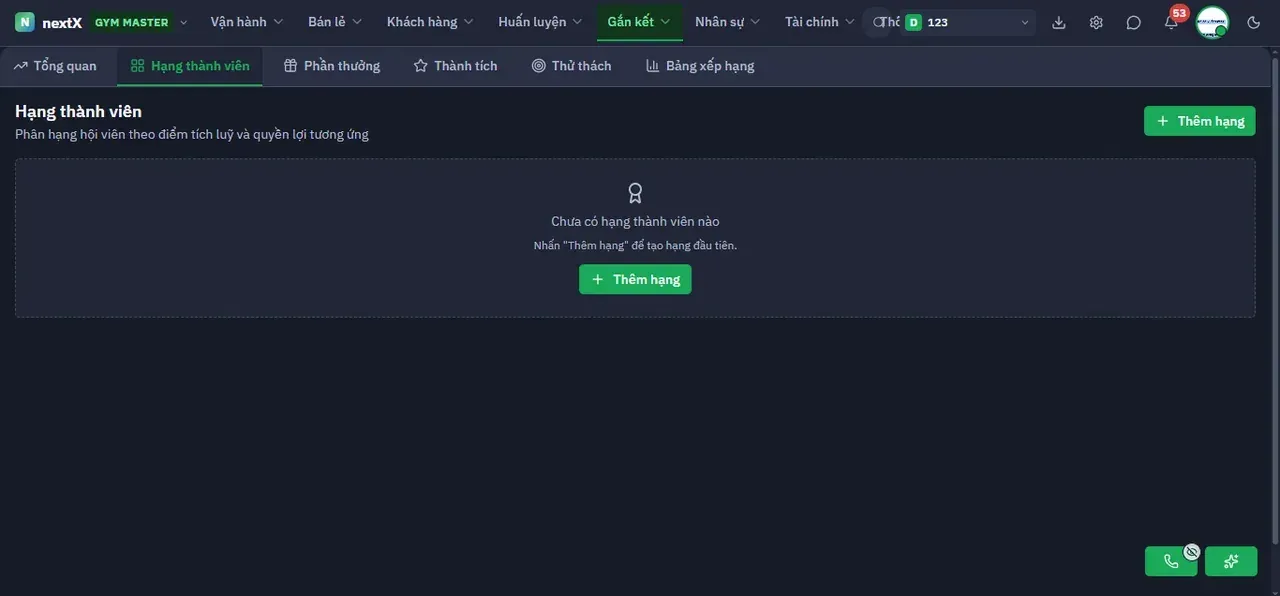Expand the Bán lẻ menu

pyautogui.click(x=335, y=22)
